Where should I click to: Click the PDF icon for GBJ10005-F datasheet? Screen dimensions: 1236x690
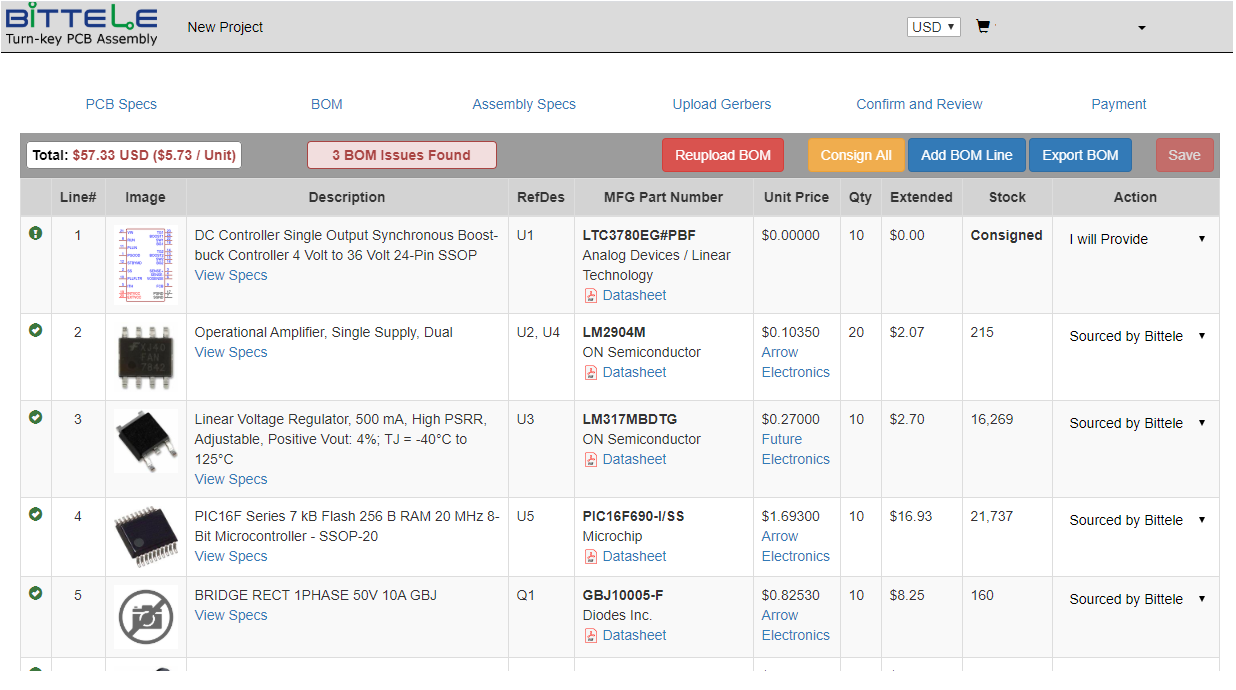tap(591, 636)
